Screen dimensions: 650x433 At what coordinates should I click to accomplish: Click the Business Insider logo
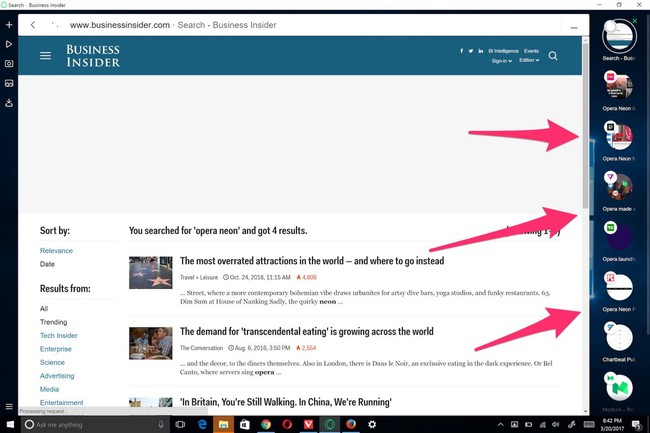pos(93,56)
